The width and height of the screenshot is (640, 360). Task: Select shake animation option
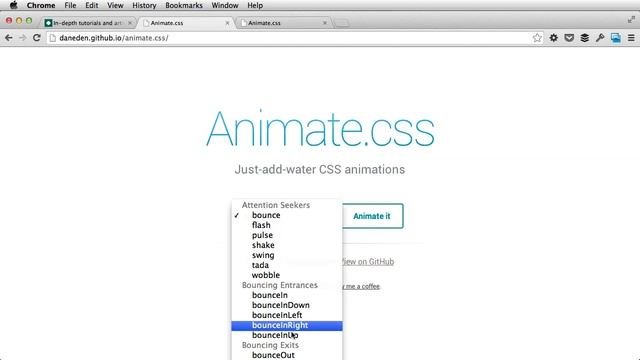coord(287,245)
